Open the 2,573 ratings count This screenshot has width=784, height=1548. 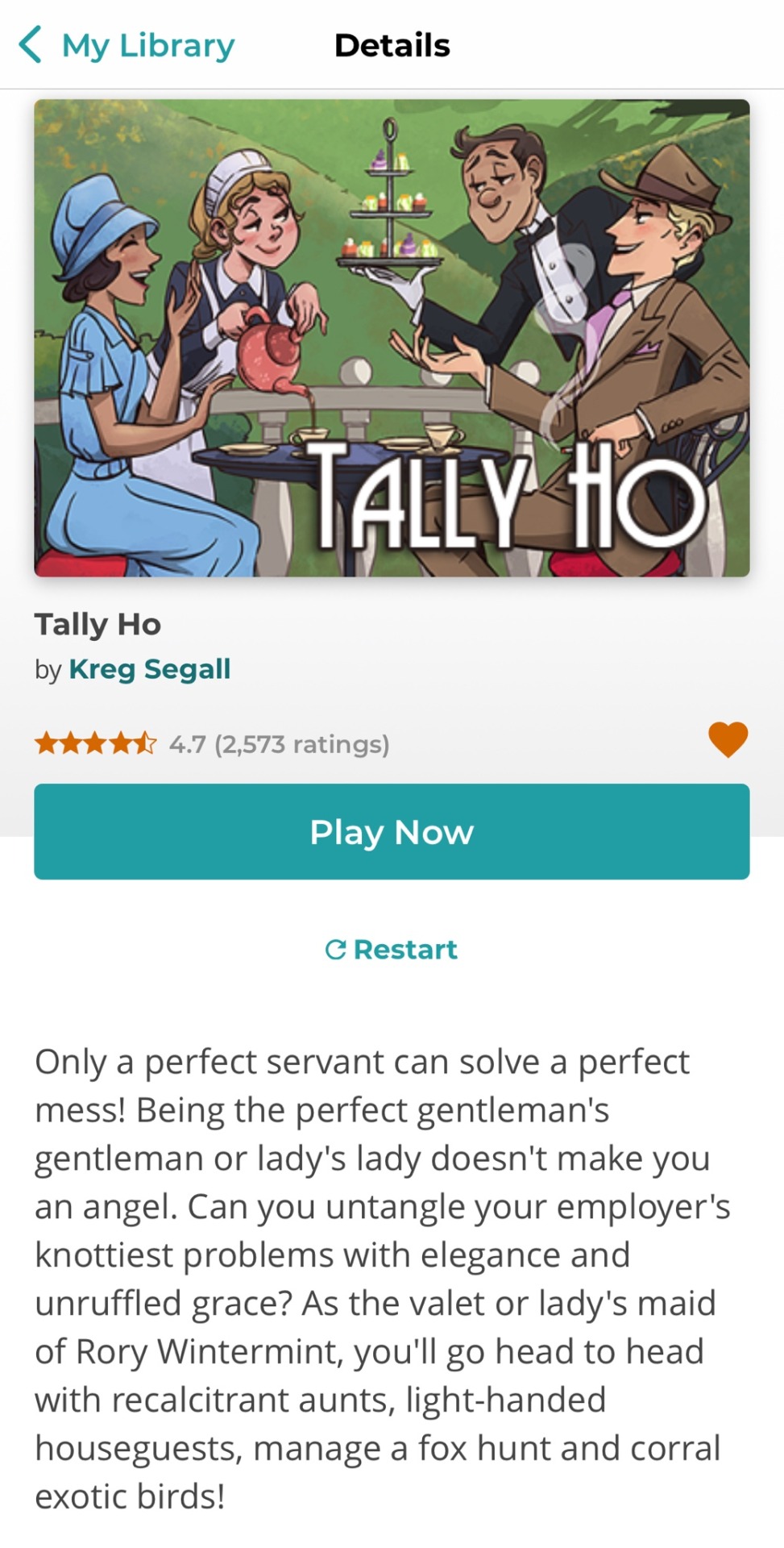click(x=302, y=743)
